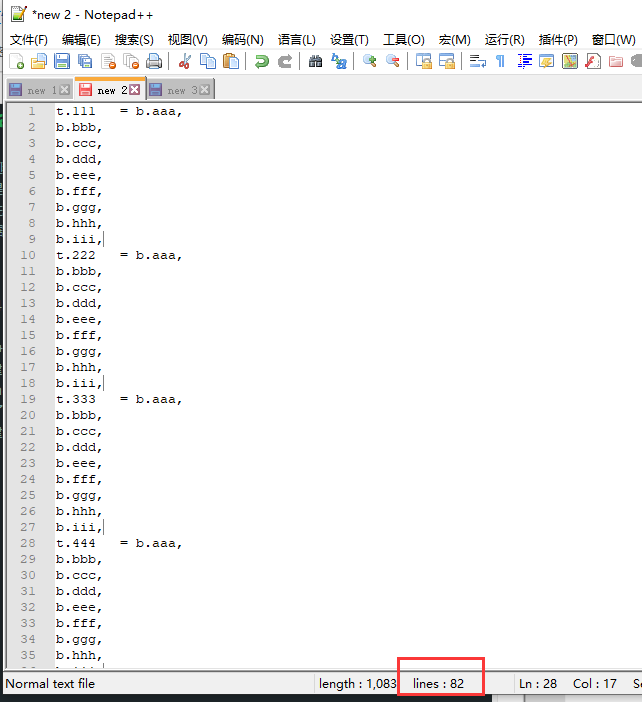
Task: Click line number 31 in the margin
Action: point(28,591)
